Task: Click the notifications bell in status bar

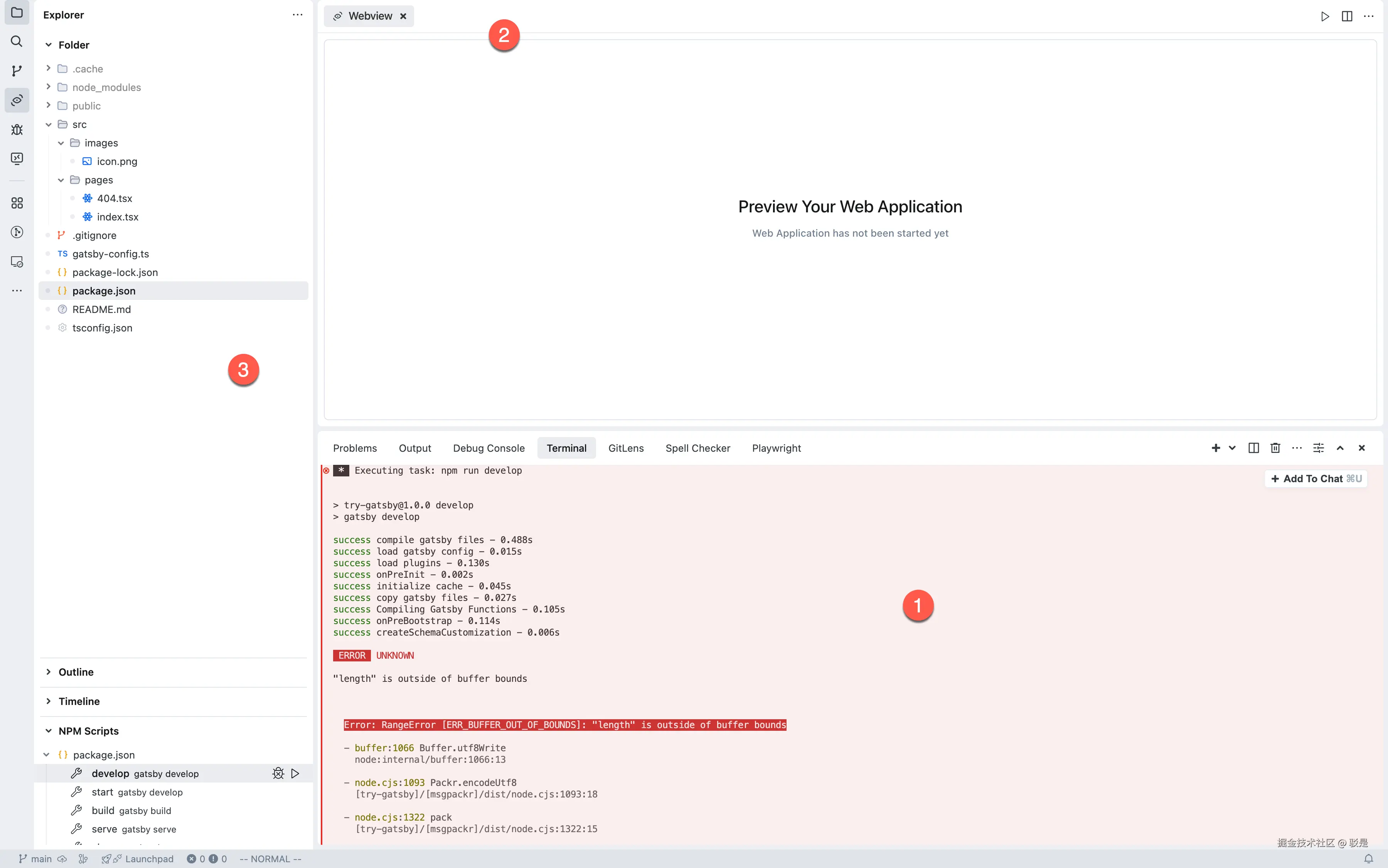Action: [x=1368, y=859]
